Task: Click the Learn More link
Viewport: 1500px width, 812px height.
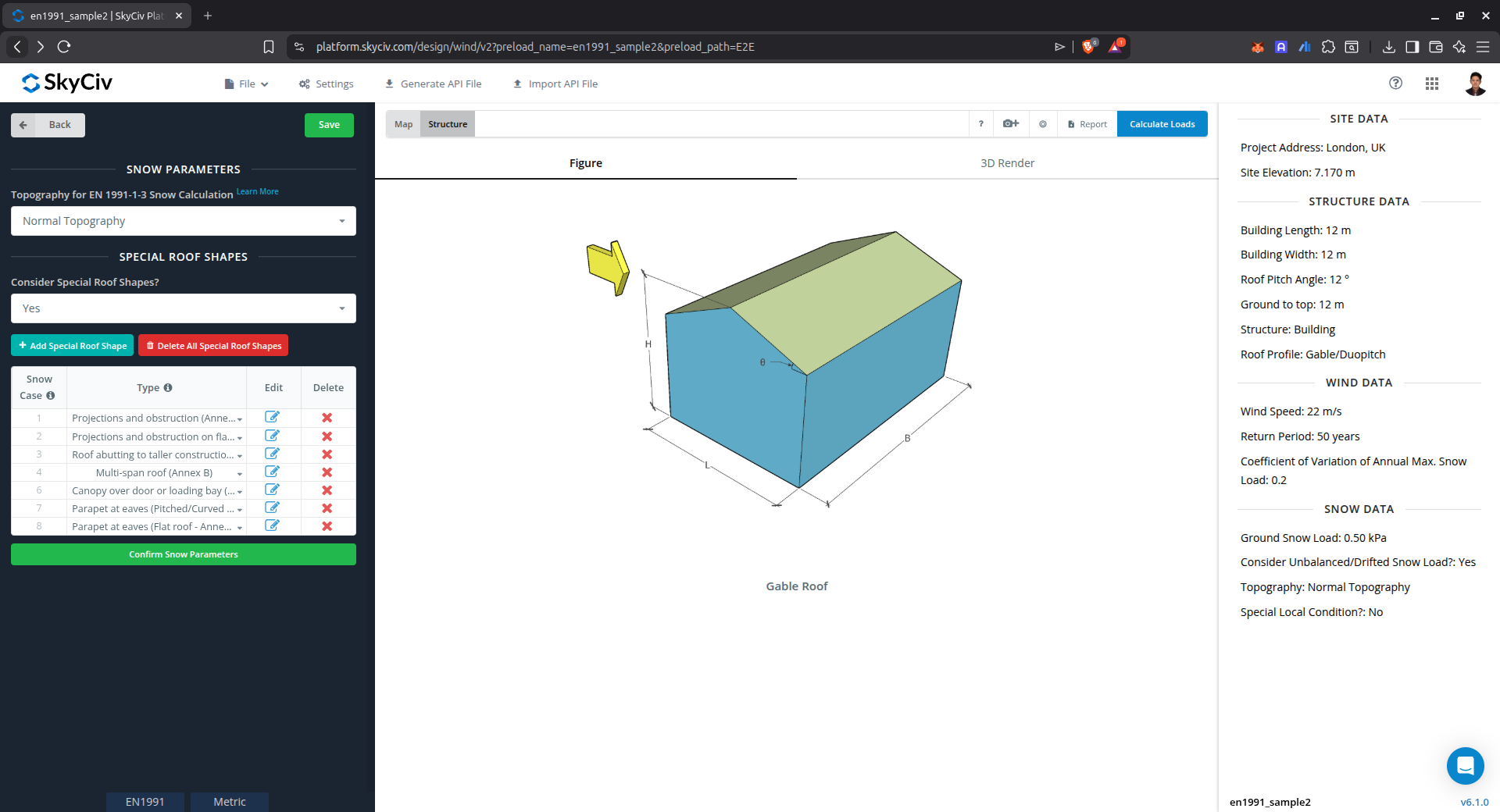Action: coord(257,192)
